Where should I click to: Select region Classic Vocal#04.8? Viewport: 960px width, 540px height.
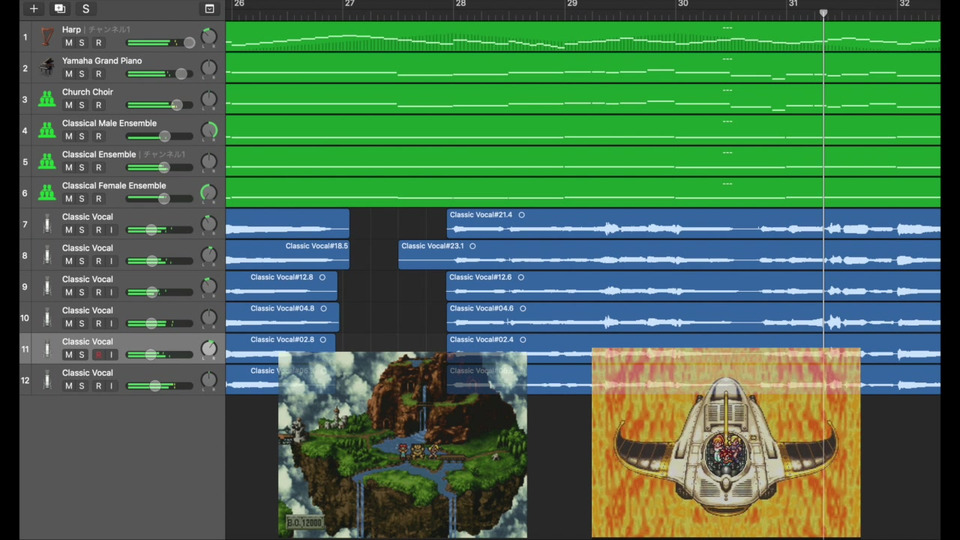click(282, 317)
